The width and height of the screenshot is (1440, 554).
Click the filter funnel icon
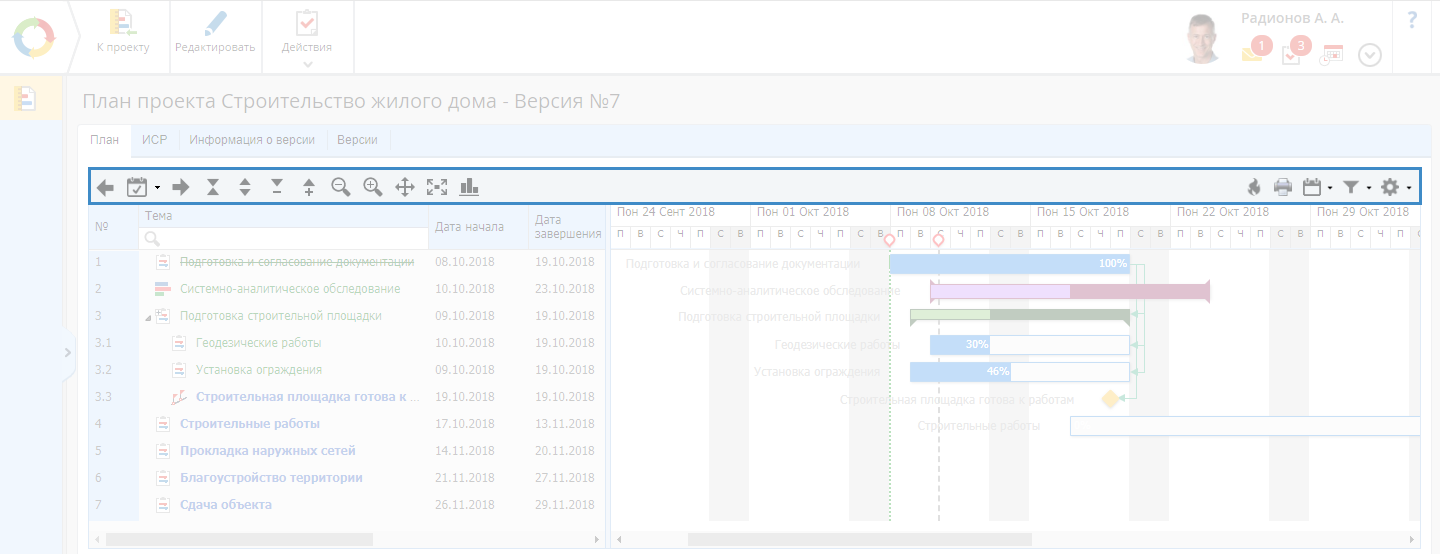point(1351,186)
